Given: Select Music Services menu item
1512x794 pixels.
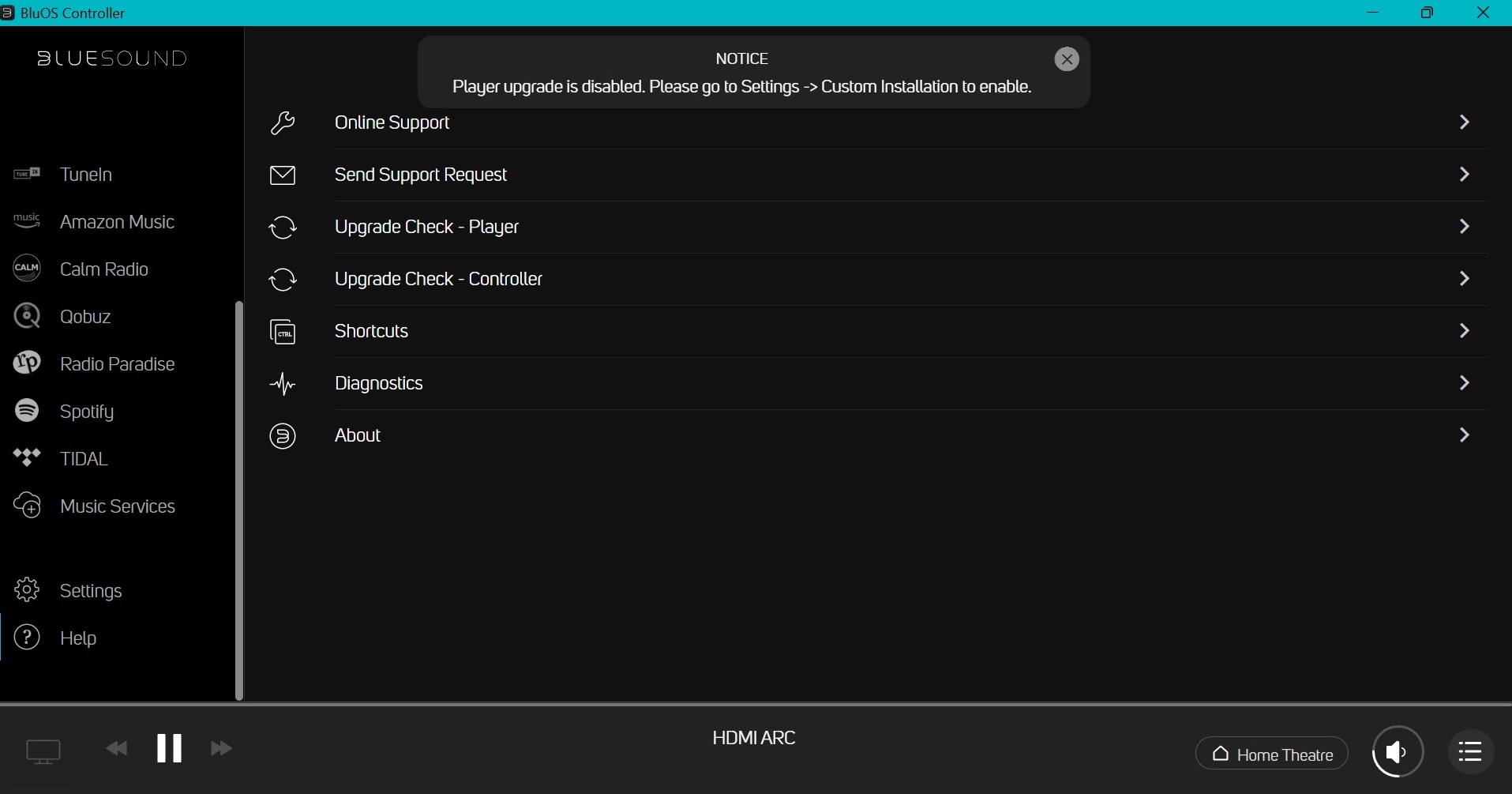Looking at the screenshot, I should point(117,506).
